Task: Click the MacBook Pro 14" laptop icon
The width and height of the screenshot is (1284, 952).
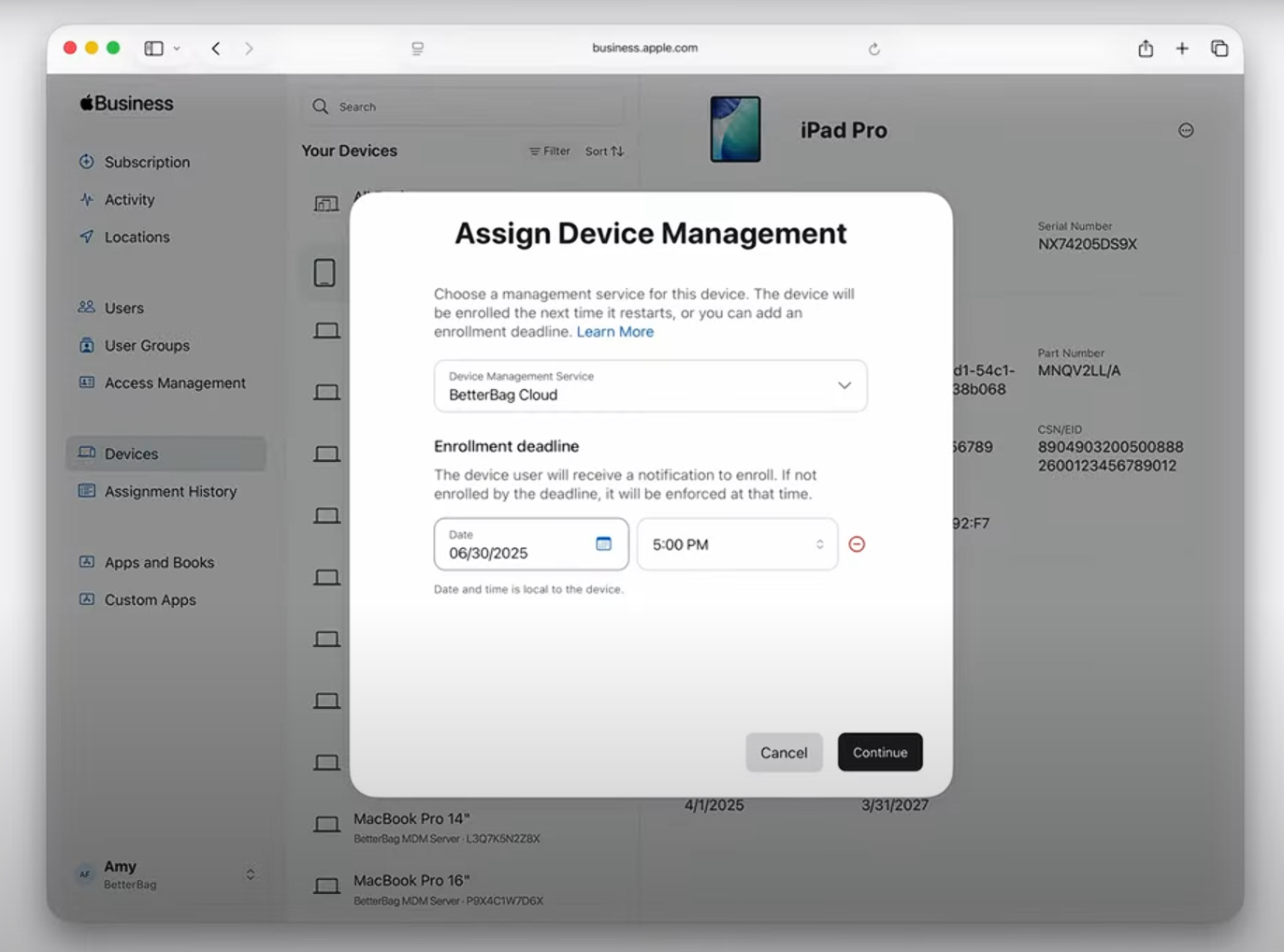Action: [x=326, y=824]
